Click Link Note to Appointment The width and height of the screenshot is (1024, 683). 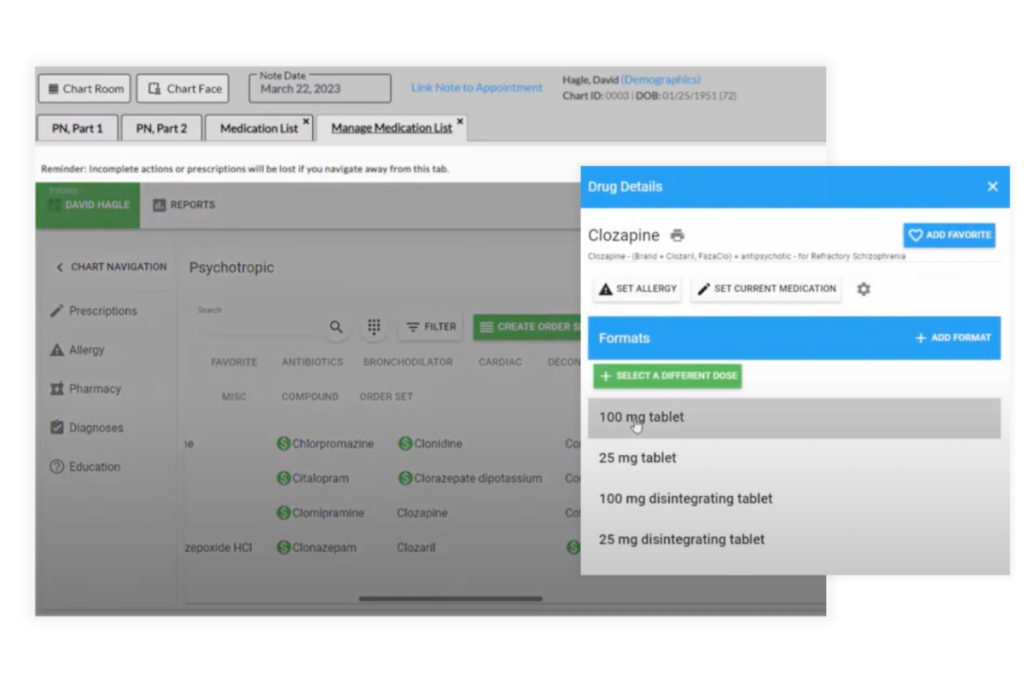476,88
